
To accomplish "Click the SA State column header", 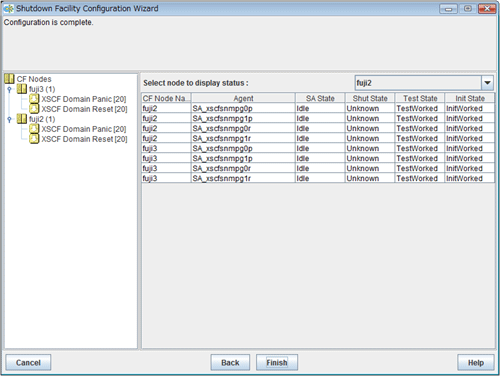I will (x=320, y=98).
